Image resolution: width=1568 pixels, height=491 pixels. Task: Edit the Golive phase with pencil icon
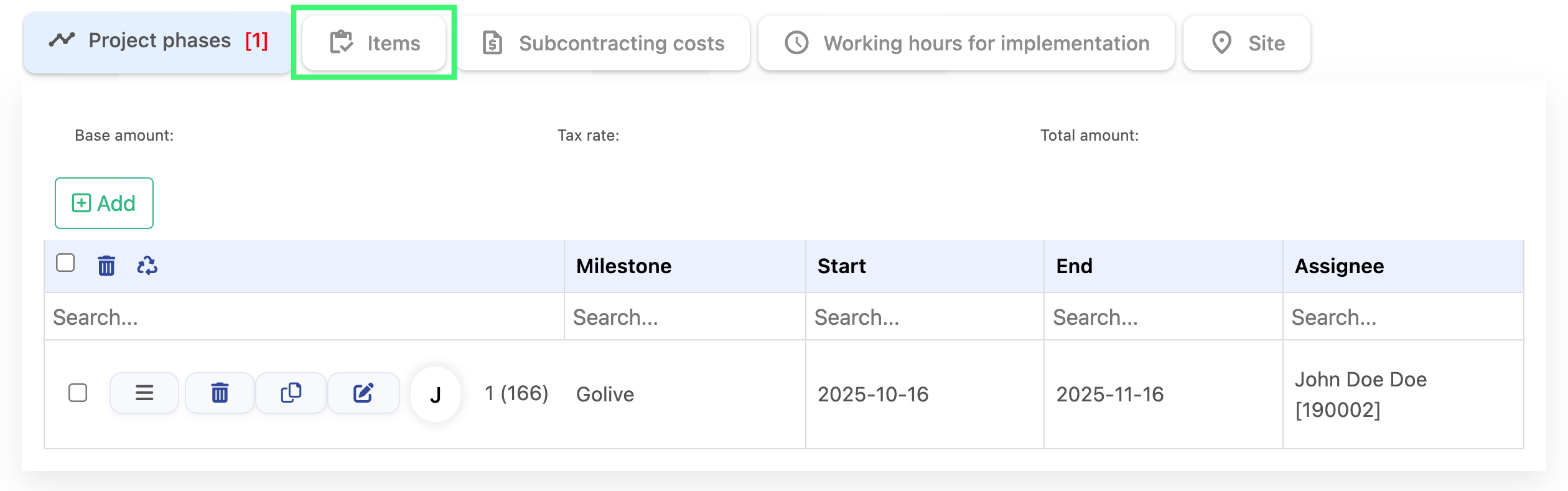click(x=363, y=393)
